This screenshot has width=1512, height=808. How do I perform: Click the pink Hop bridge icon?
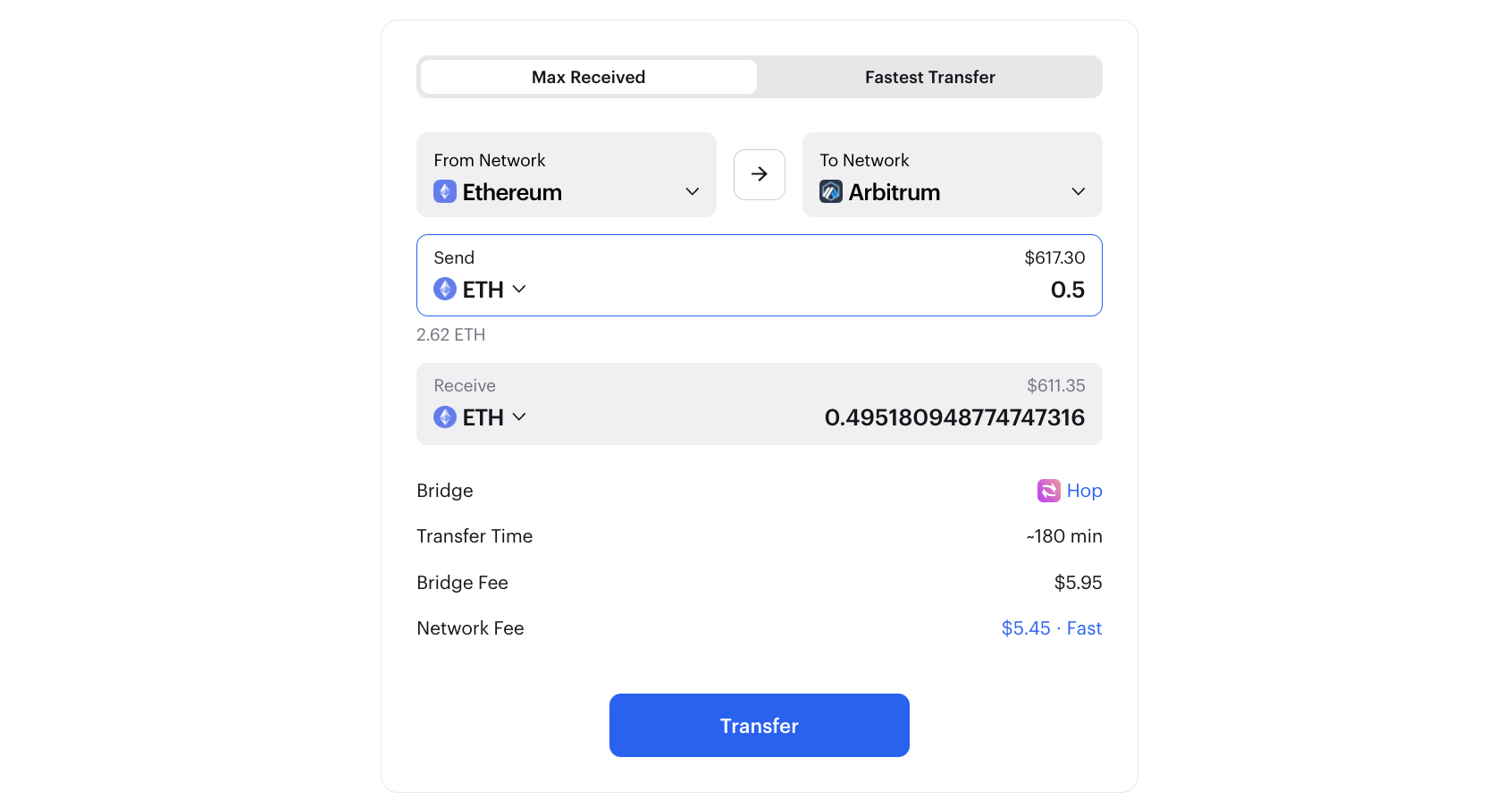point(1048,491)
